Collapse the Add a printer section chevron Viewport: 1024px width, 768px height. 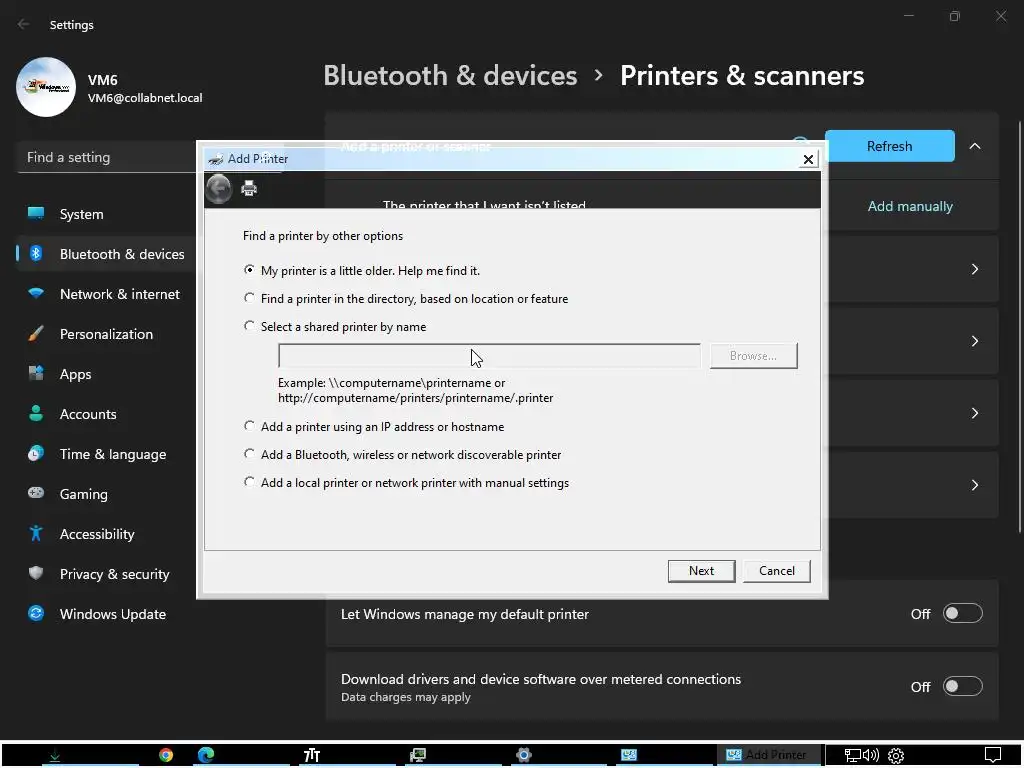[x=975, y=146]
